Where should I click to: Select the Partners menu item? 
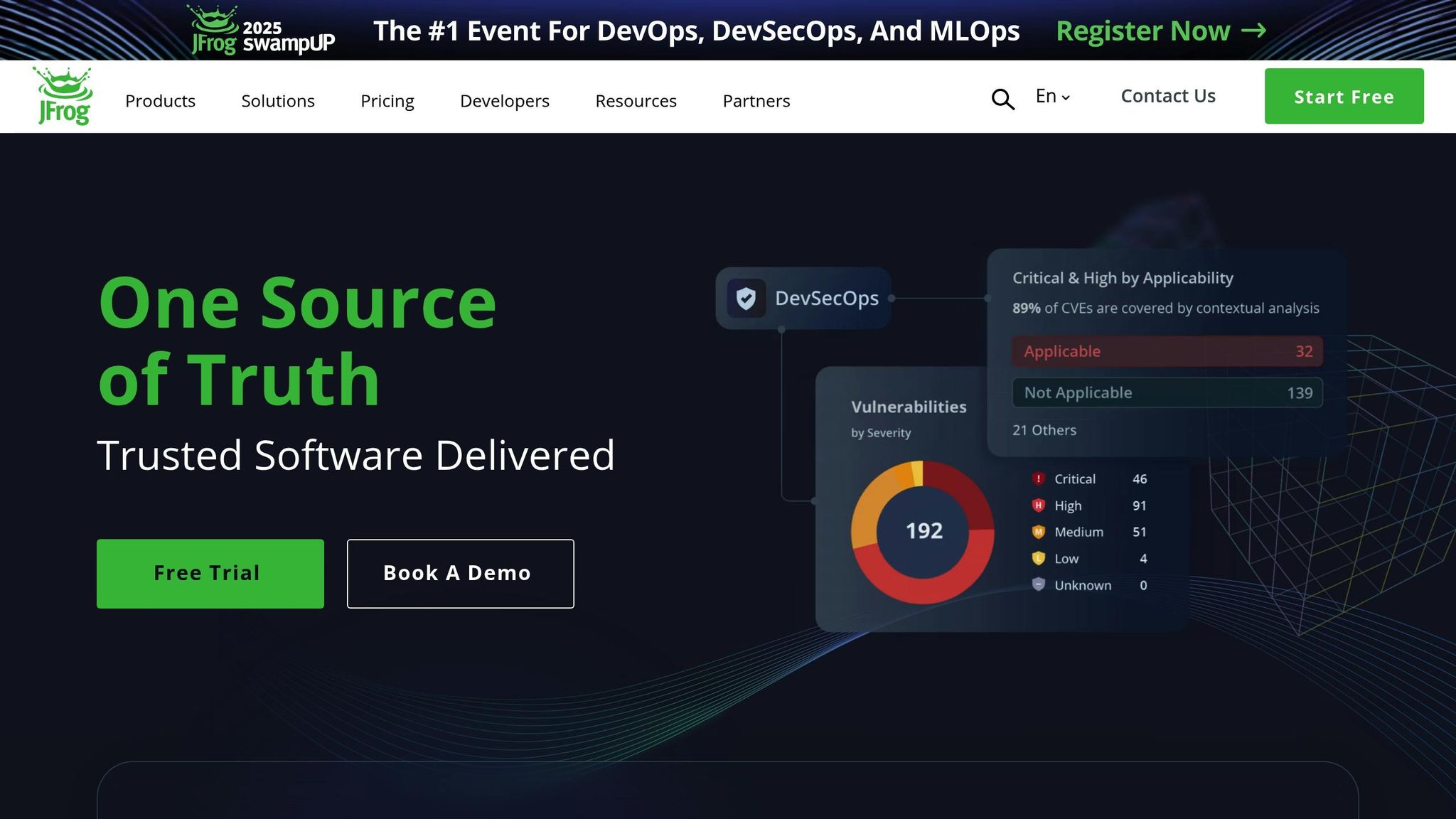point(756,101)
